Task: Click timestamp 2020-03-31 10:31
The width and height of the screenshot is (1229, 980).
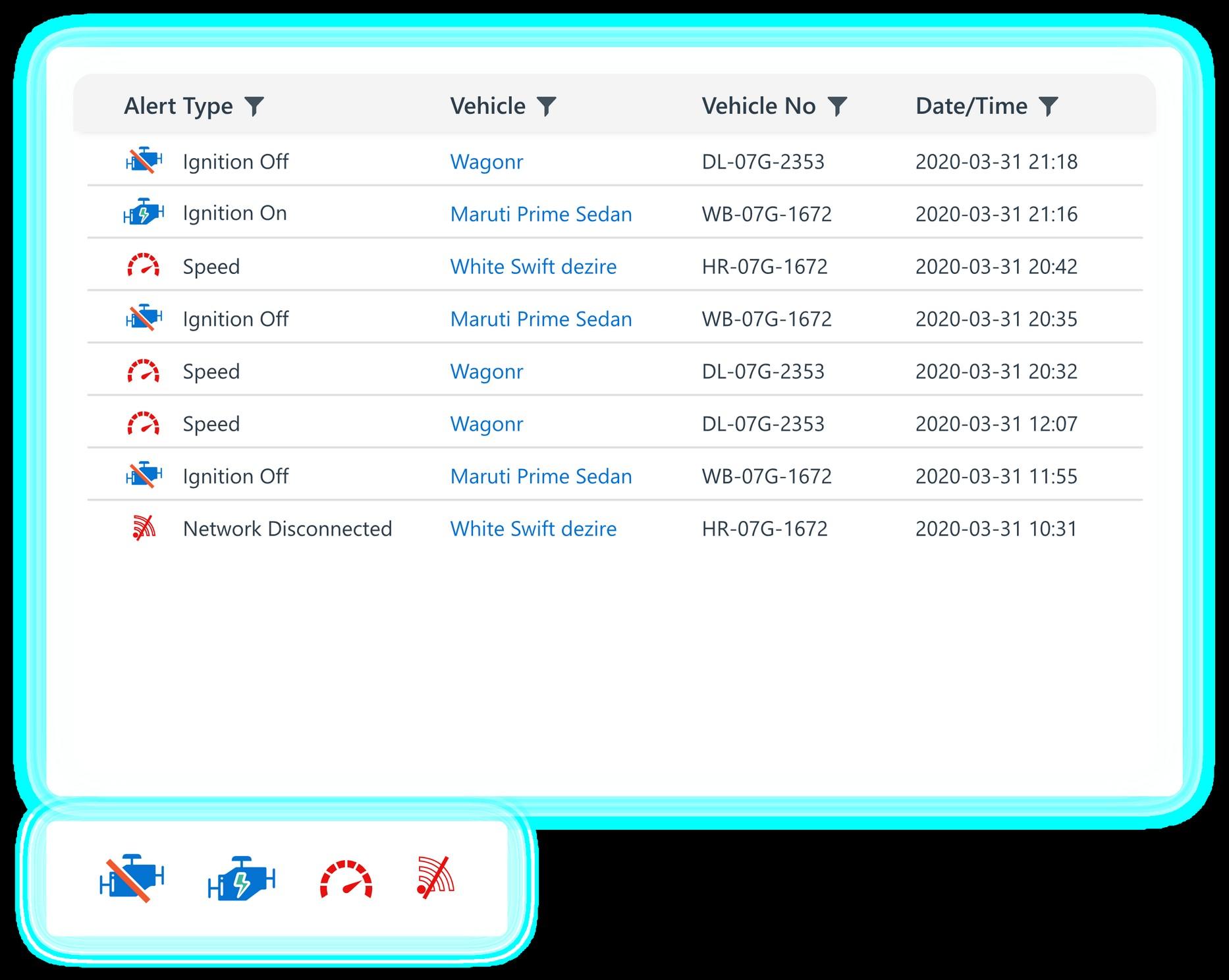Action: (997, 529)
